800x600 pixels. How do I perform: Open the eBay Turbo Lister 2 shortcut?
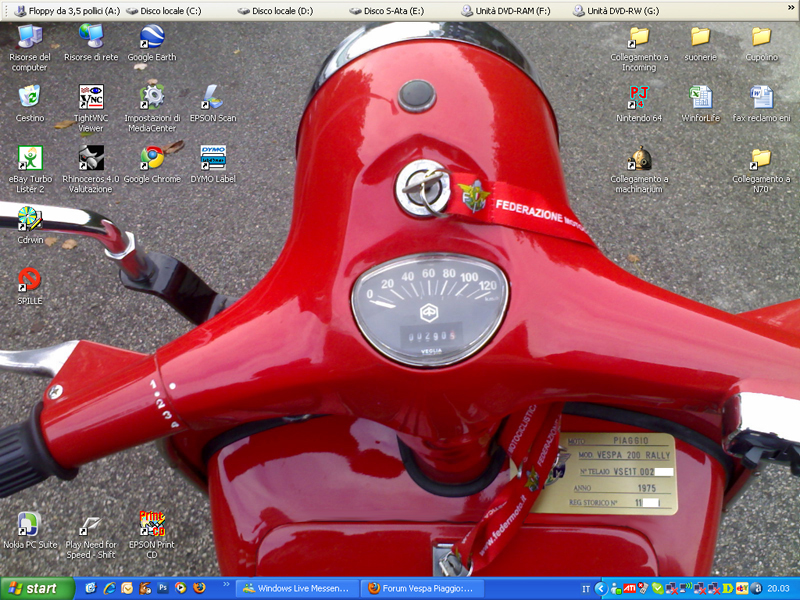click(x=30, y=169)
